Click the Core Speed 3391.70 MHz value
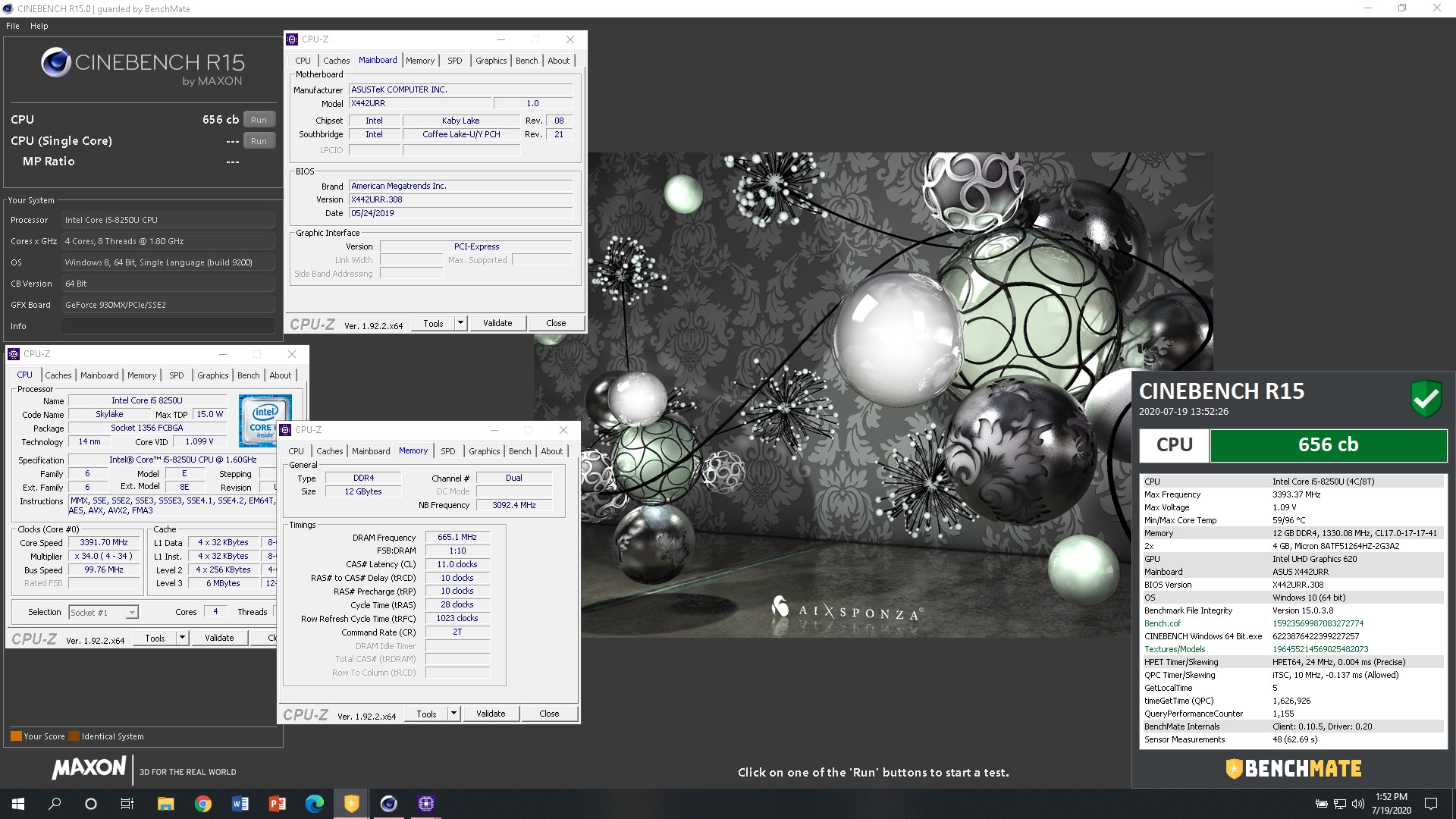1456x819 pixels. pyautogui.click(x=104, y=542)
